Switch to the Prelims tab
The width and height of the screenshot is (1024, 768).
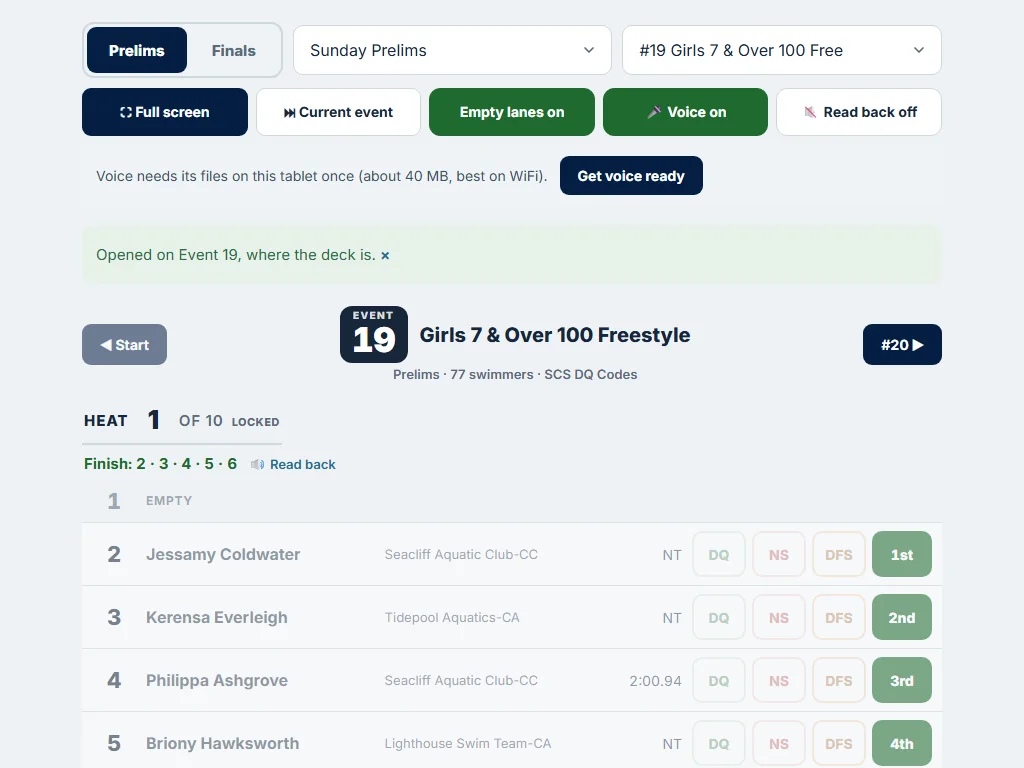click(x=136, y=50)
